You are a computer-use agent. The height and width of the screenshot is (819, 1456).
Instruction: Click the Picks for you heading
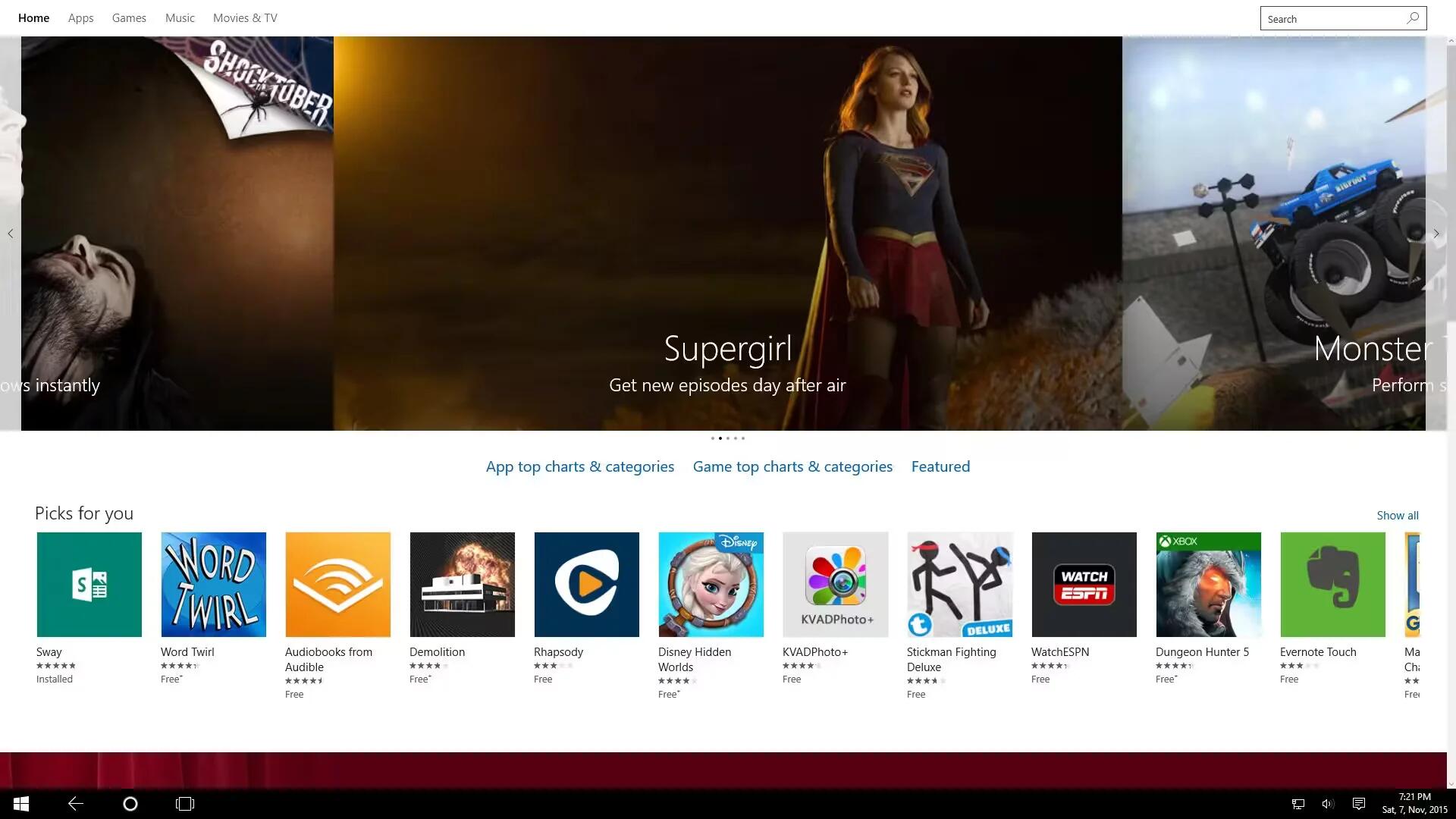click(x=84, y=514)
